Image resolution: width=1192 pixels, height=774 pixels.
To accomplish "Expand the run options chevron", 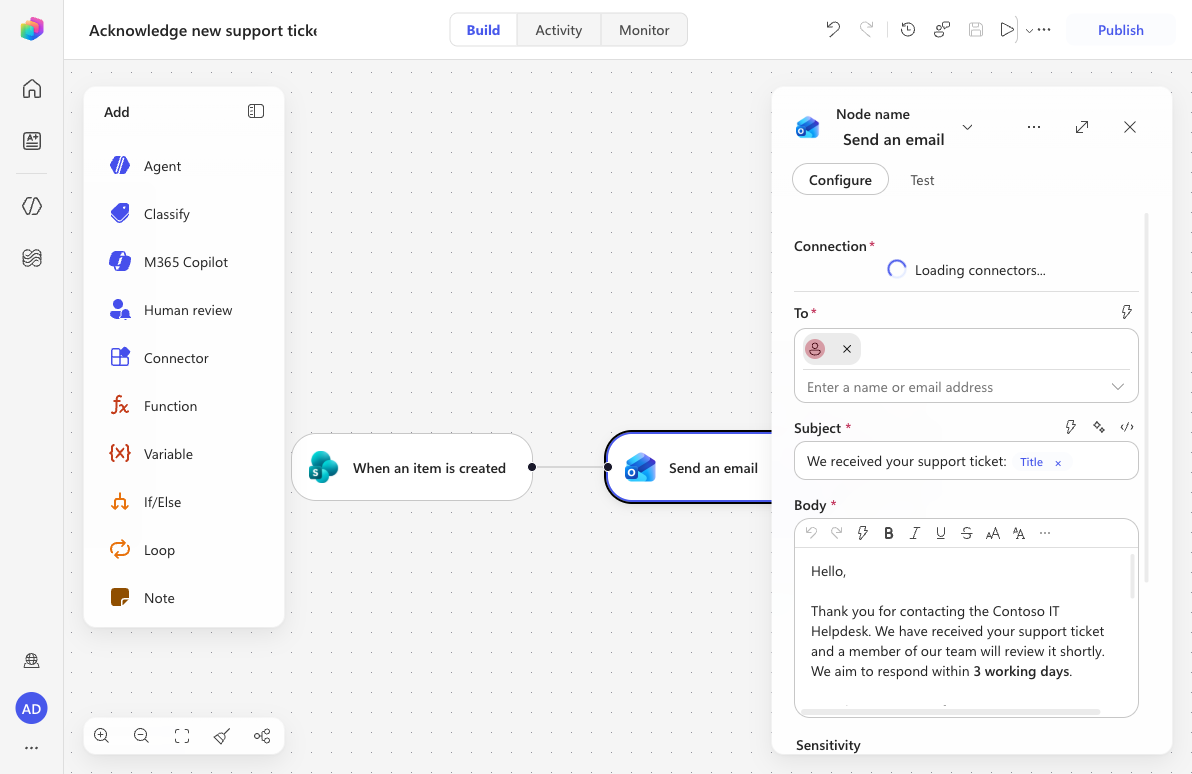I will [x=1029, y=30].
